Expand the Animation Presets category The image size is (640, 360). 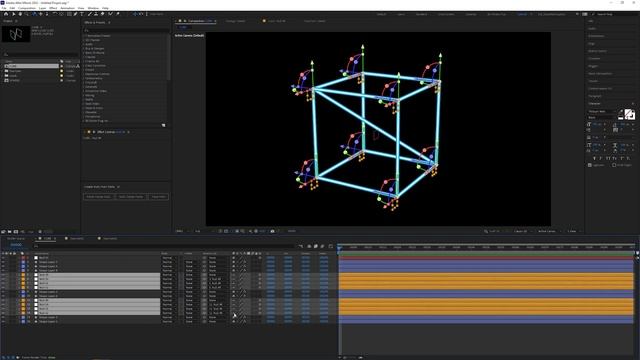tap(84, 36)
